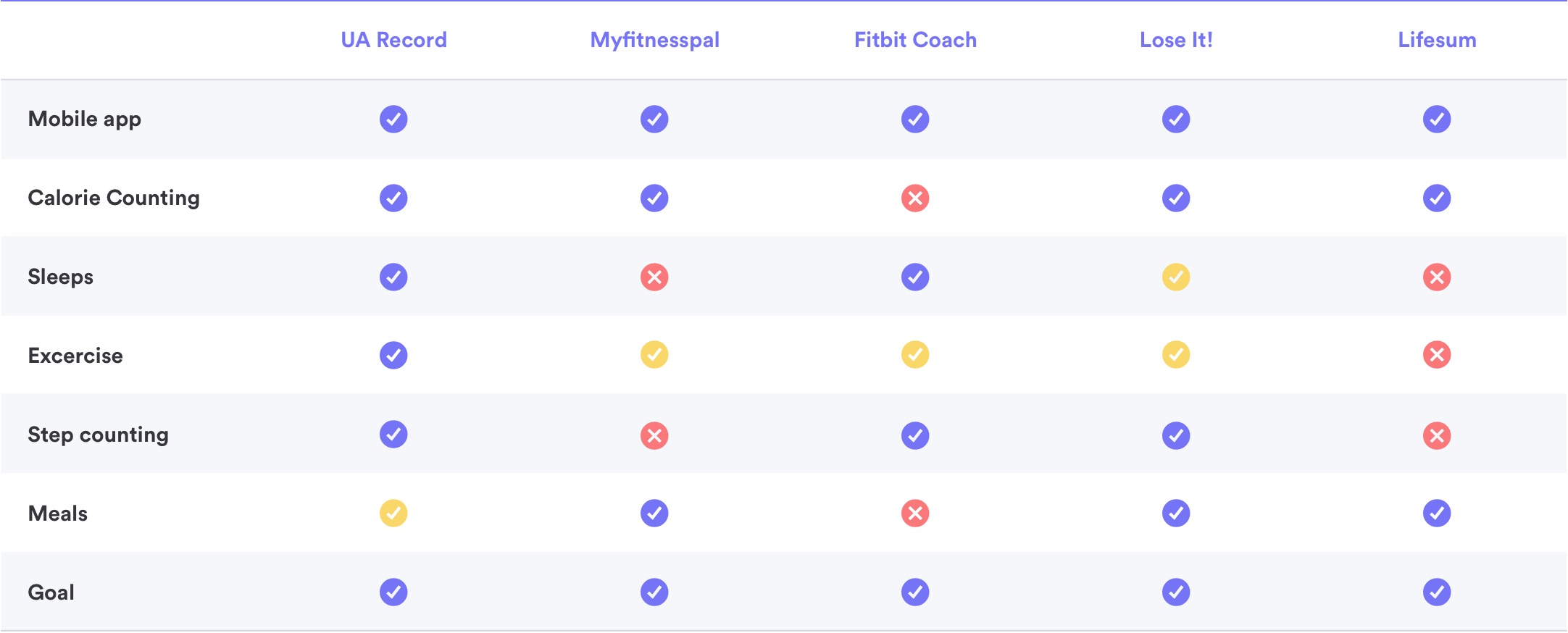Open the Fitbit Coach column header

tap(915, 40)
